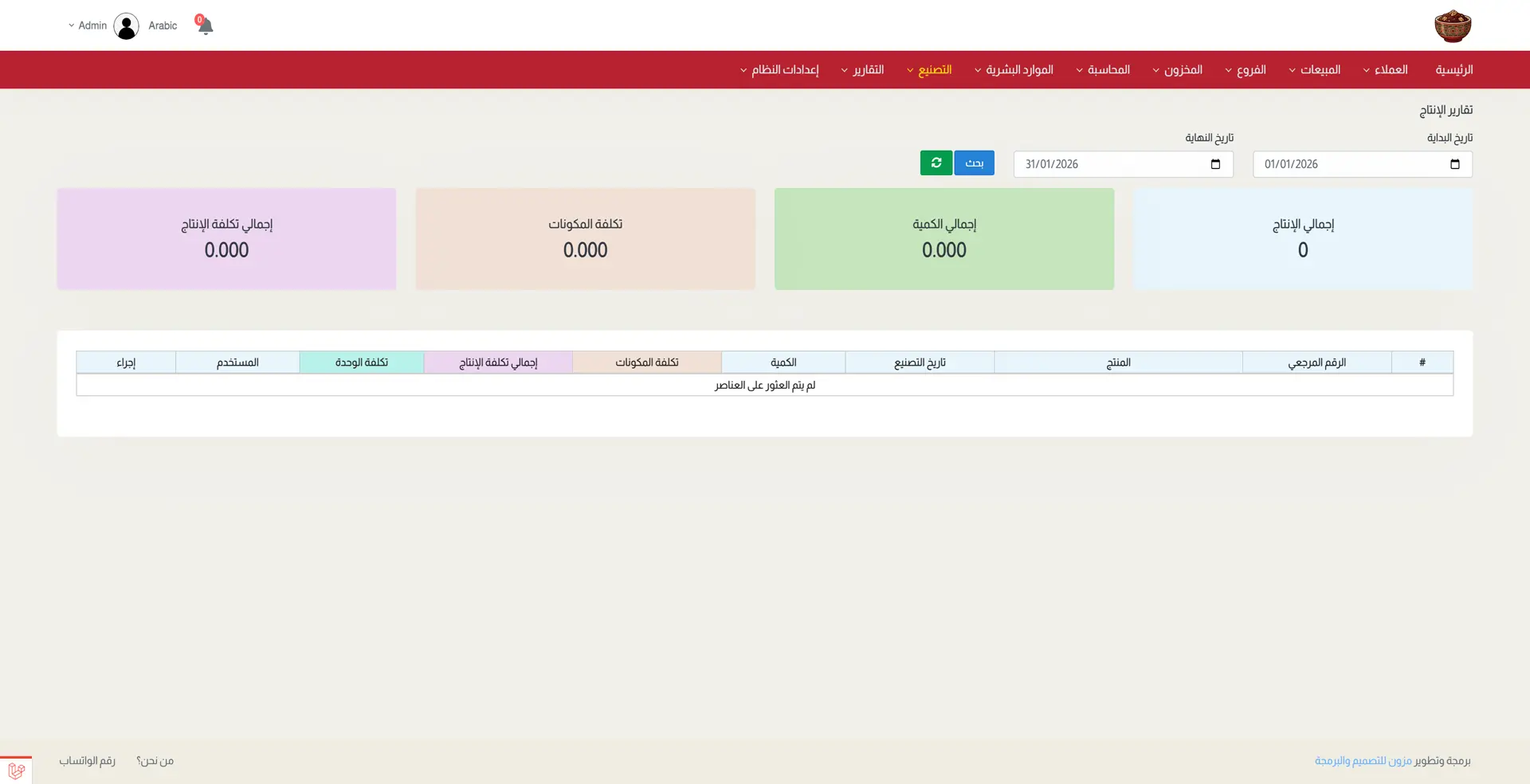This screenshot has width=1530, height=784.
Task: Open the إعدادات النظام settings dropdown
Action: pyautogui.click(x=779, y=70)
